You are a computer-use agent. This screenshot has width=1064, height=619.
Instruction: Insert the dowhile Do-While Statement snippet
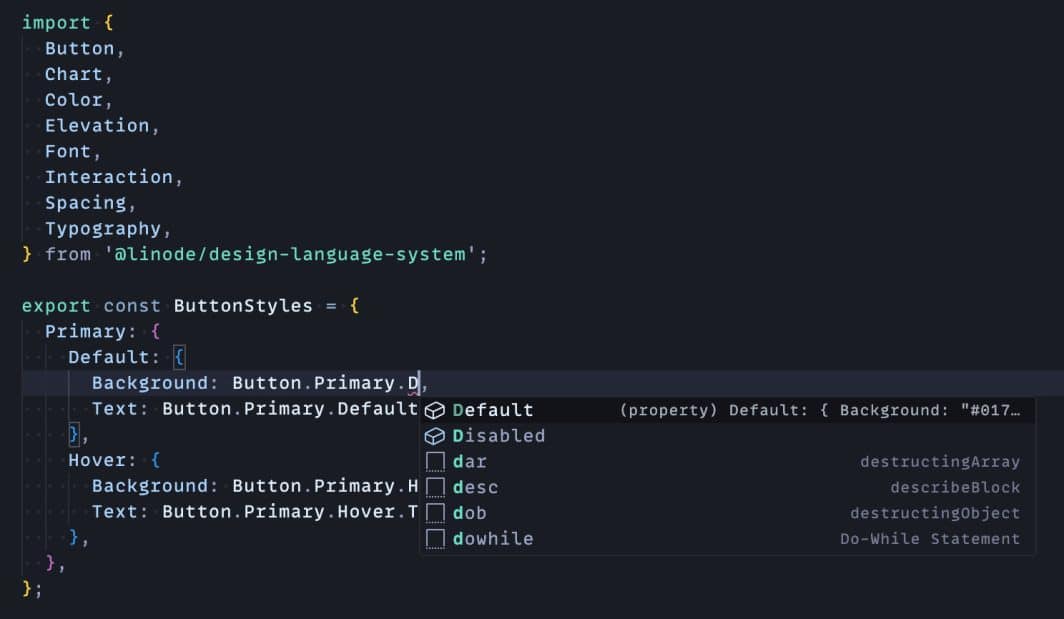(x=493, y=539)
